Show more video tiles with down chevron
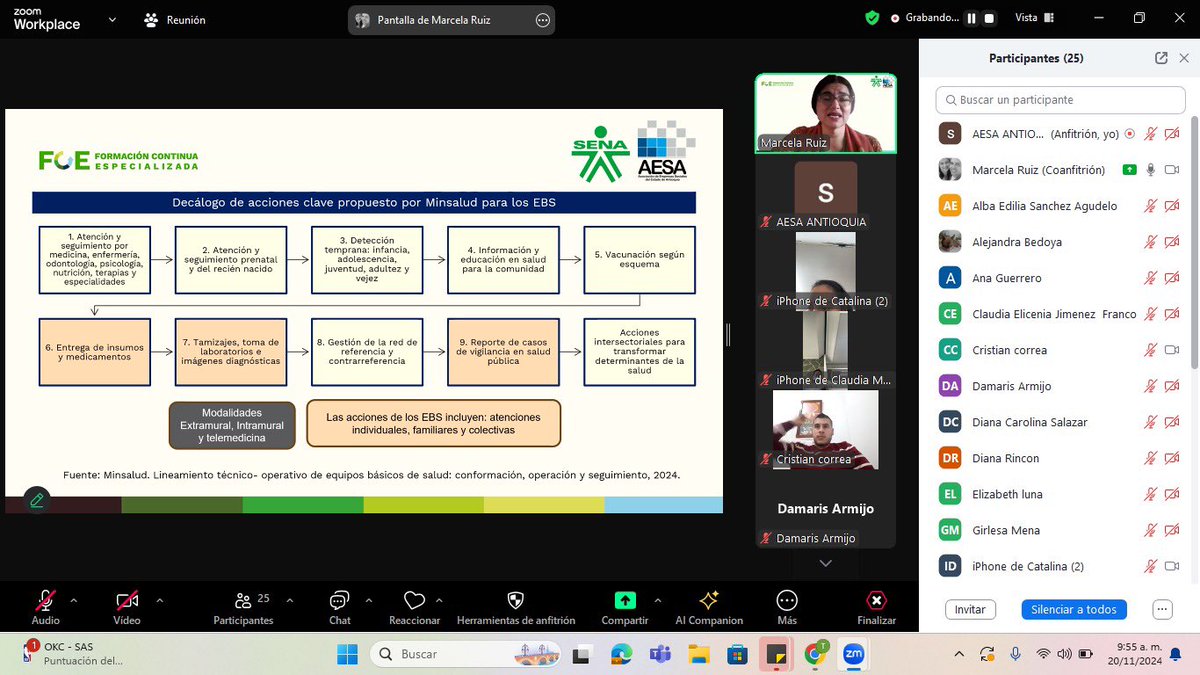1200x675 pixels. pos(825,564)
